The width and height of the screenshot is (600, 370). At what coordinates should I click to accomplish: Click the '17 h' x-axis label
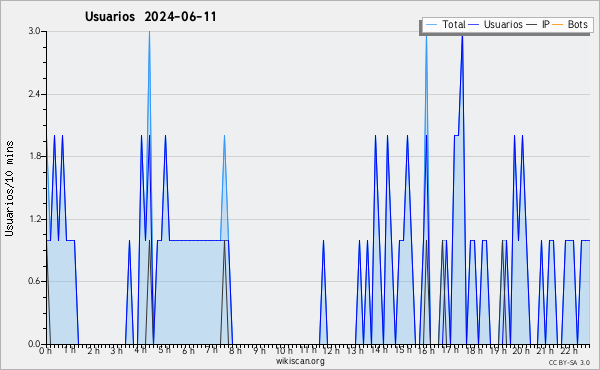(x=450, y=350)
